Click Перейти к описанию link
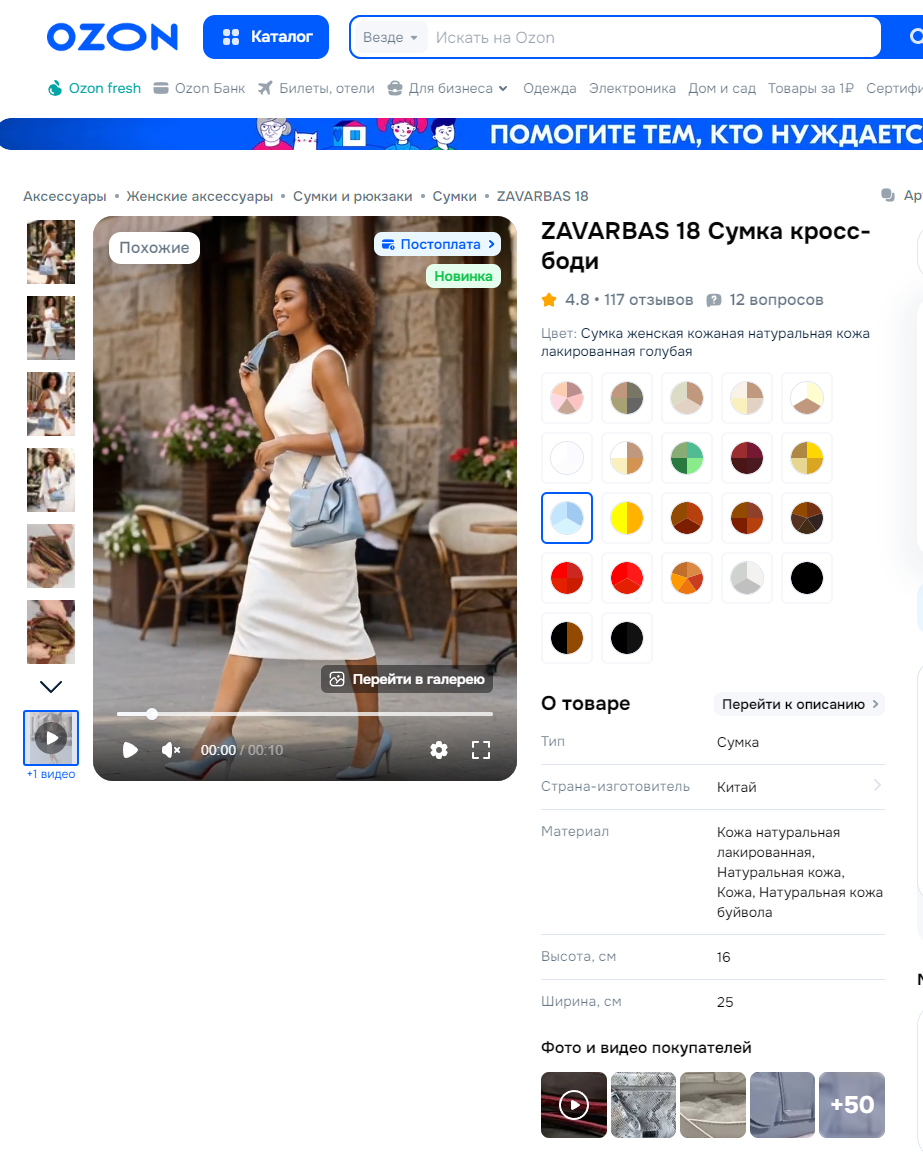The image size is (923, 1175). point(799,704)
